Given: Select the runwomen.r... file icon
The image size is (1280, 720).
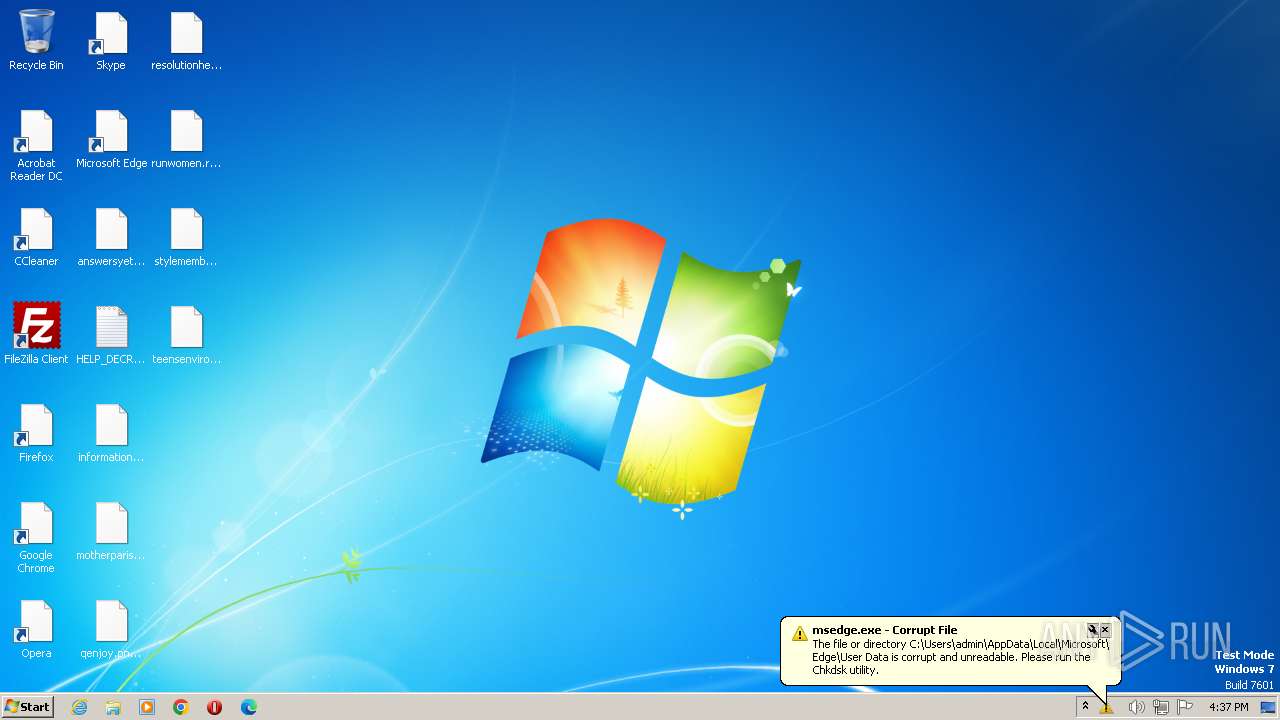Looking at the screenshot, I should click(186, 139).
